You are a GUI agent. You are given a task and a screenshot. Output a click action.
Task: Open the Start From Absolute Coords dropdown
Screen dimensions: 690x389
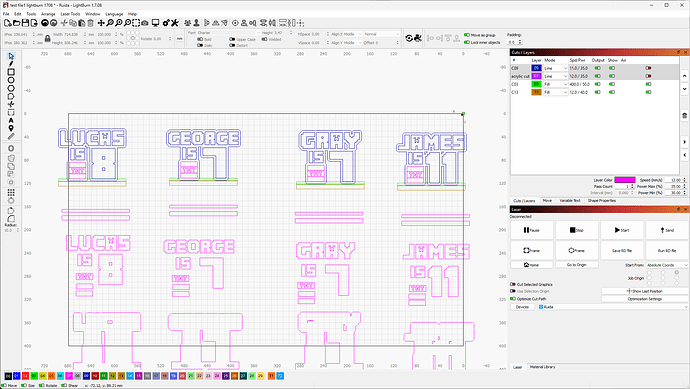click(x=667, y=265)
